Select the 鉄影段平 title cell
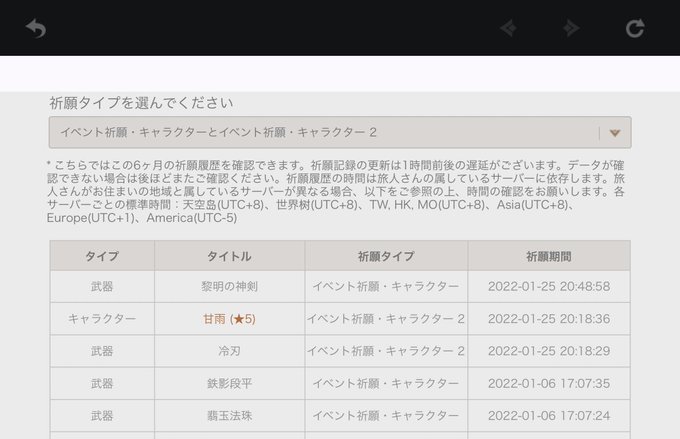Image resolution: width=680 pixels, height=439 pixels. (x=229, y=383)
